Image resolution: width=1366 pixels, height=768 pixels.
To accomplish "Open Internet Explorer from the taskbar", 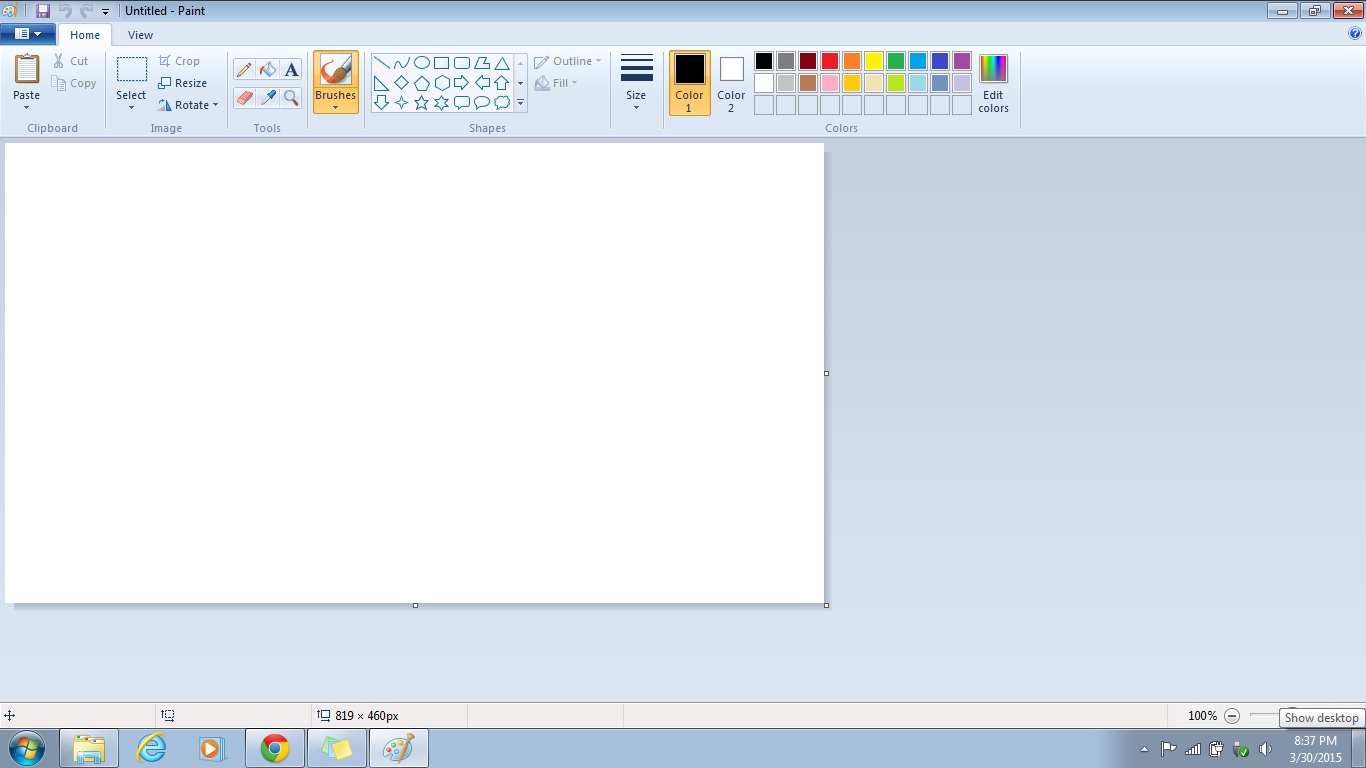I will point(151,748).
